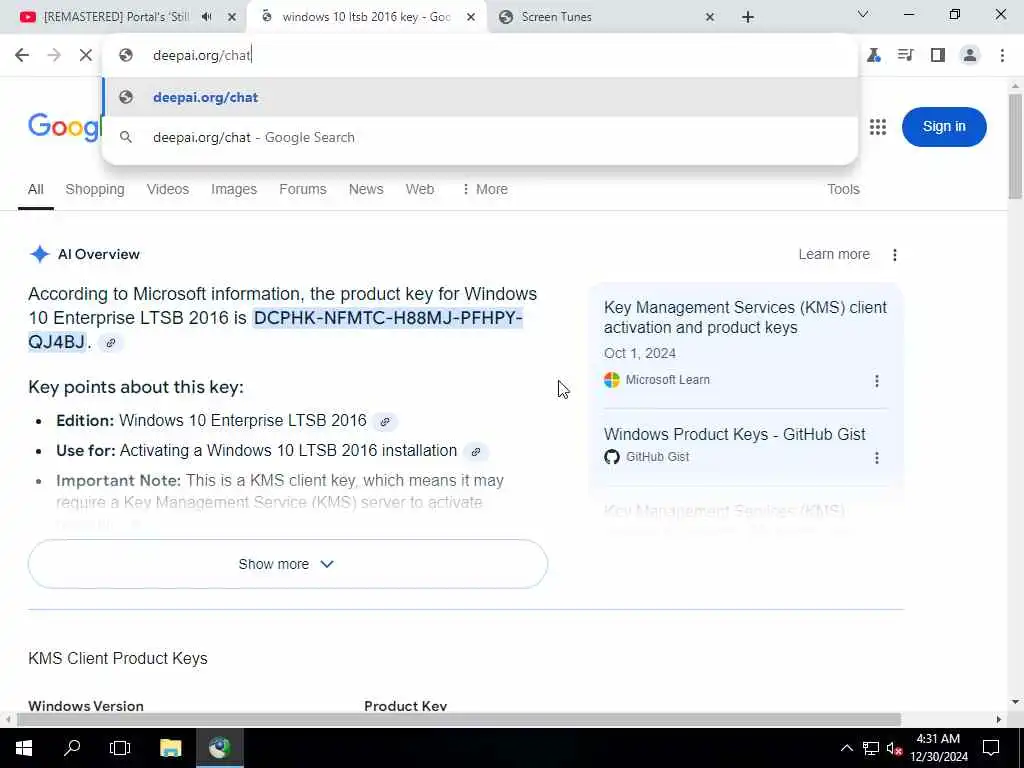Toggle the browser side panel icon

point(938,55)
